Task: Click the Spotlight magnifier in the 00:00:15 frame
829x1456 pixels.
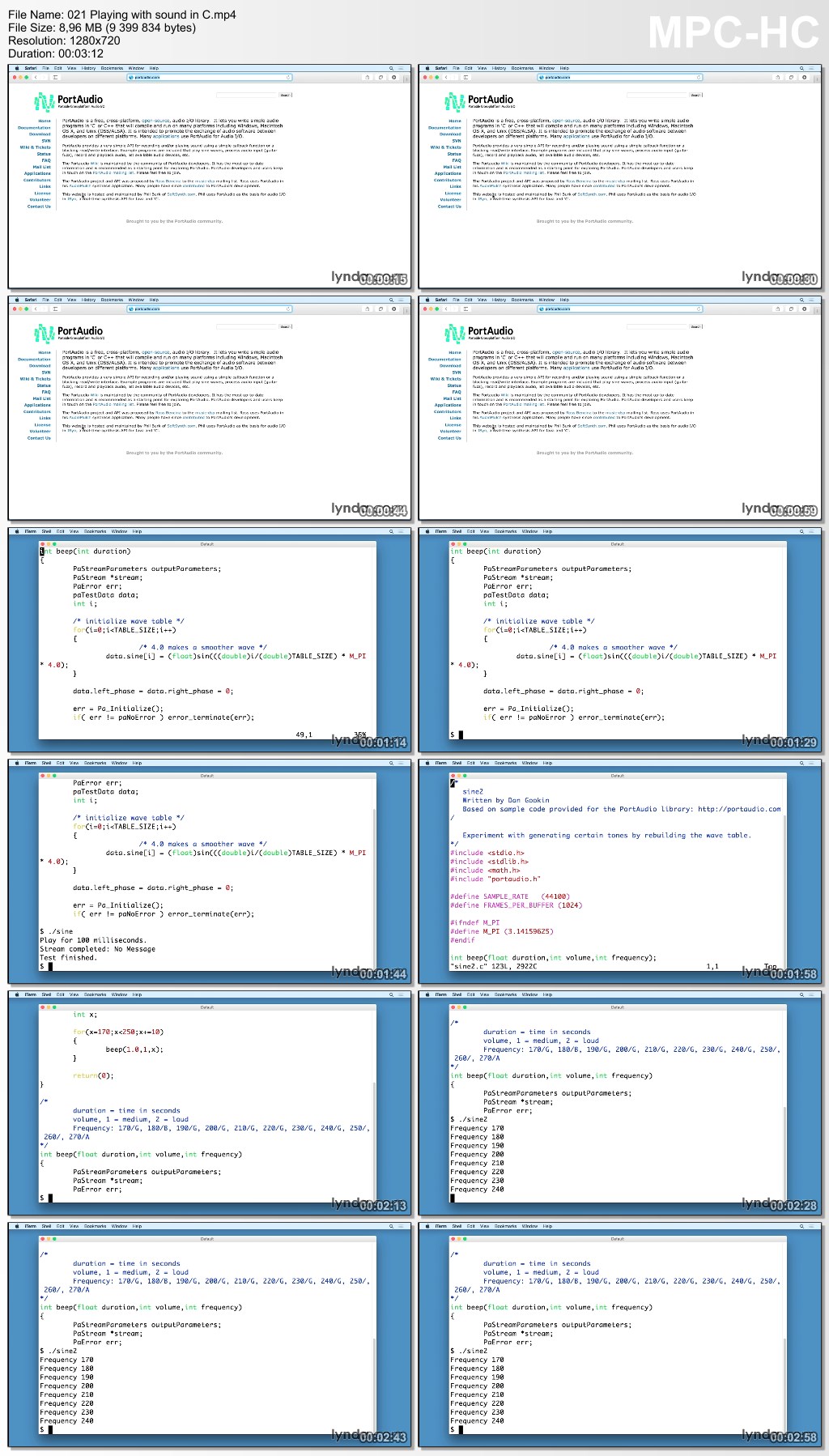Action: pos(391,68)
